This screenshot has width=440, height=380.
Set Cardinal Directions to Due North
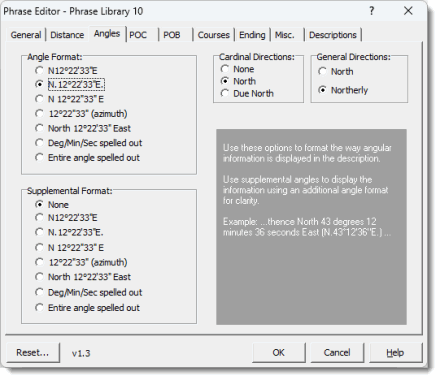coord(247,93)
